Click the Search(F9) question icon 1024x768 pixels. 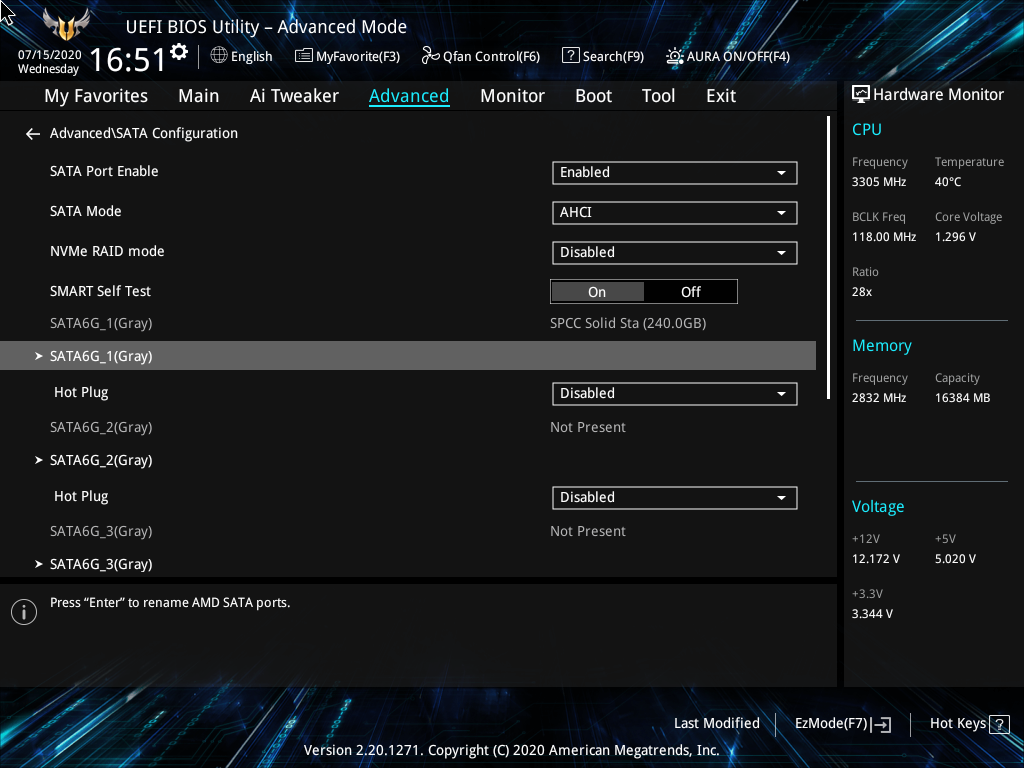570,56
